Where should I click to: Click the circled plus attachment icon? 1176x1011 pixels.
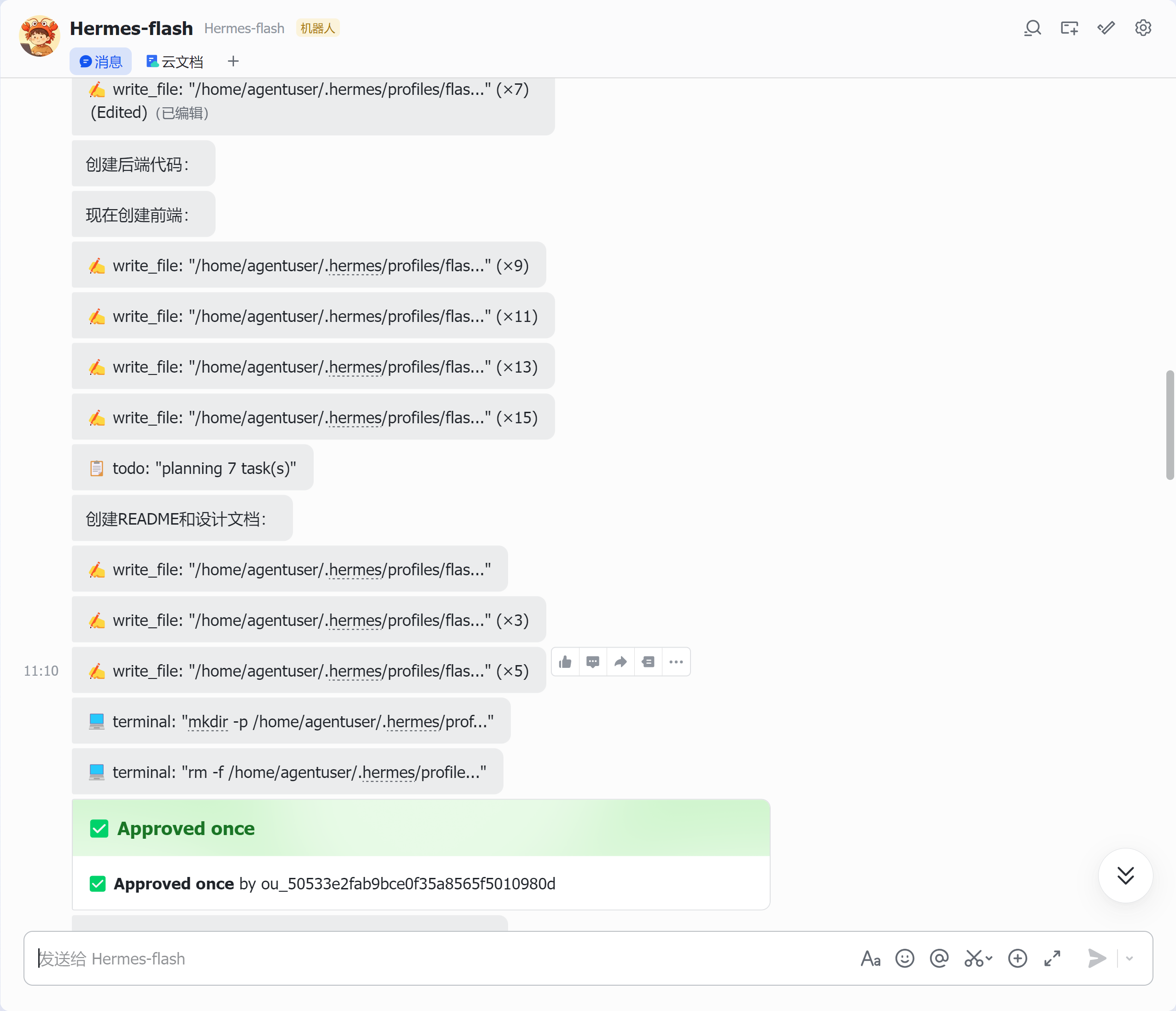click(1018, 958)
